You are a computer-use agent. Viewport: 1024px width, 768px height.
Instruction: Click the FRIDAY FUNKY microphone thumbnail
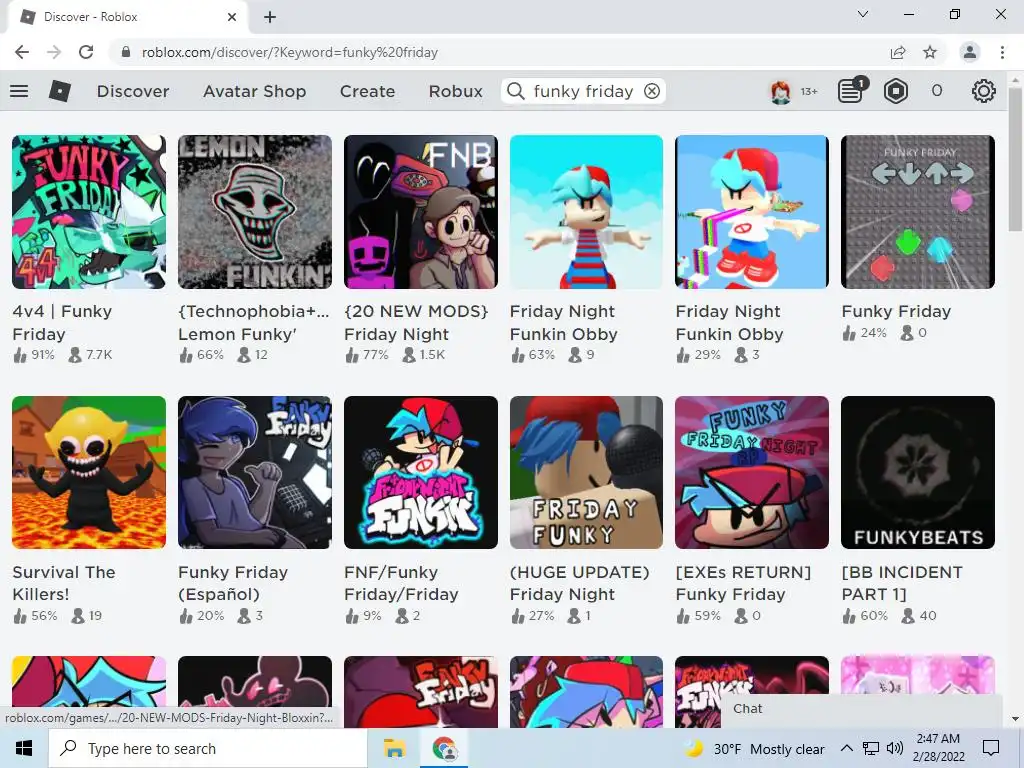586,472
